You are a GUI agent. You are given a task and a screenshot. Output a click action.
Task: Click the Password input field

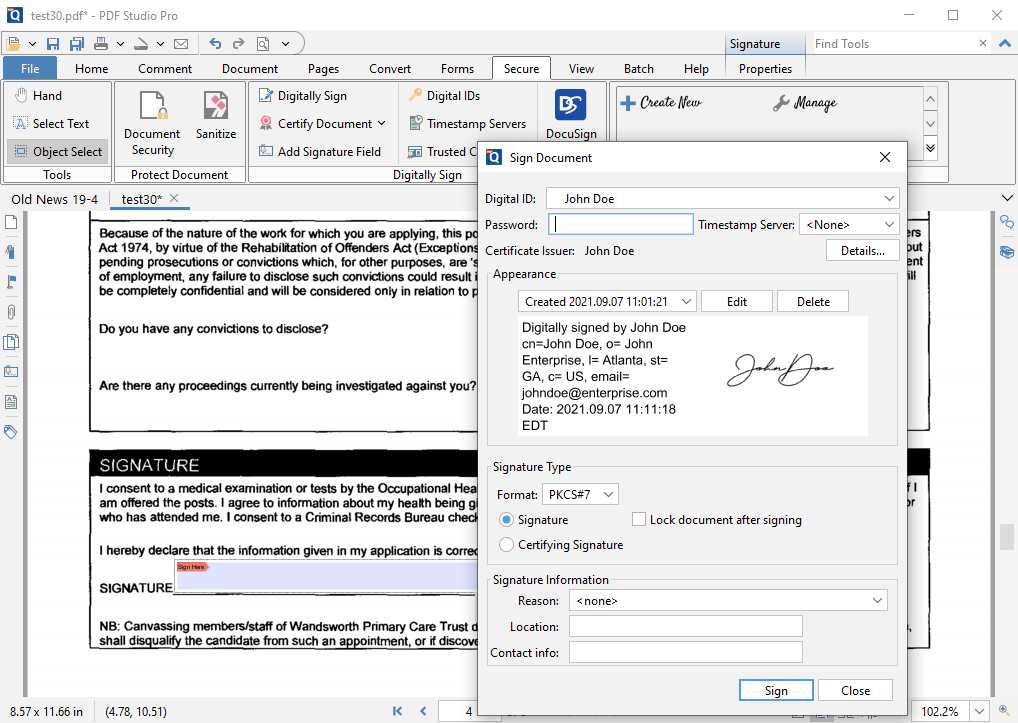[620, 224]
